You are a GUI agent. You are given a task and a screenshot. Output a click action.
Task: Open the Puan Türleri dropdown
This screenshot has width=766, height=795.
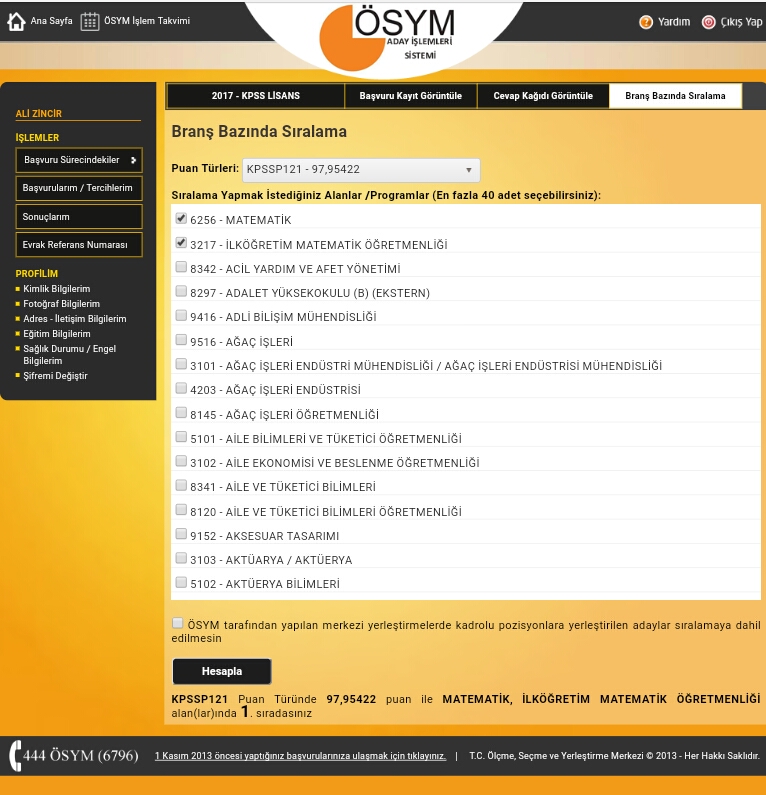(x=361, y=170)
